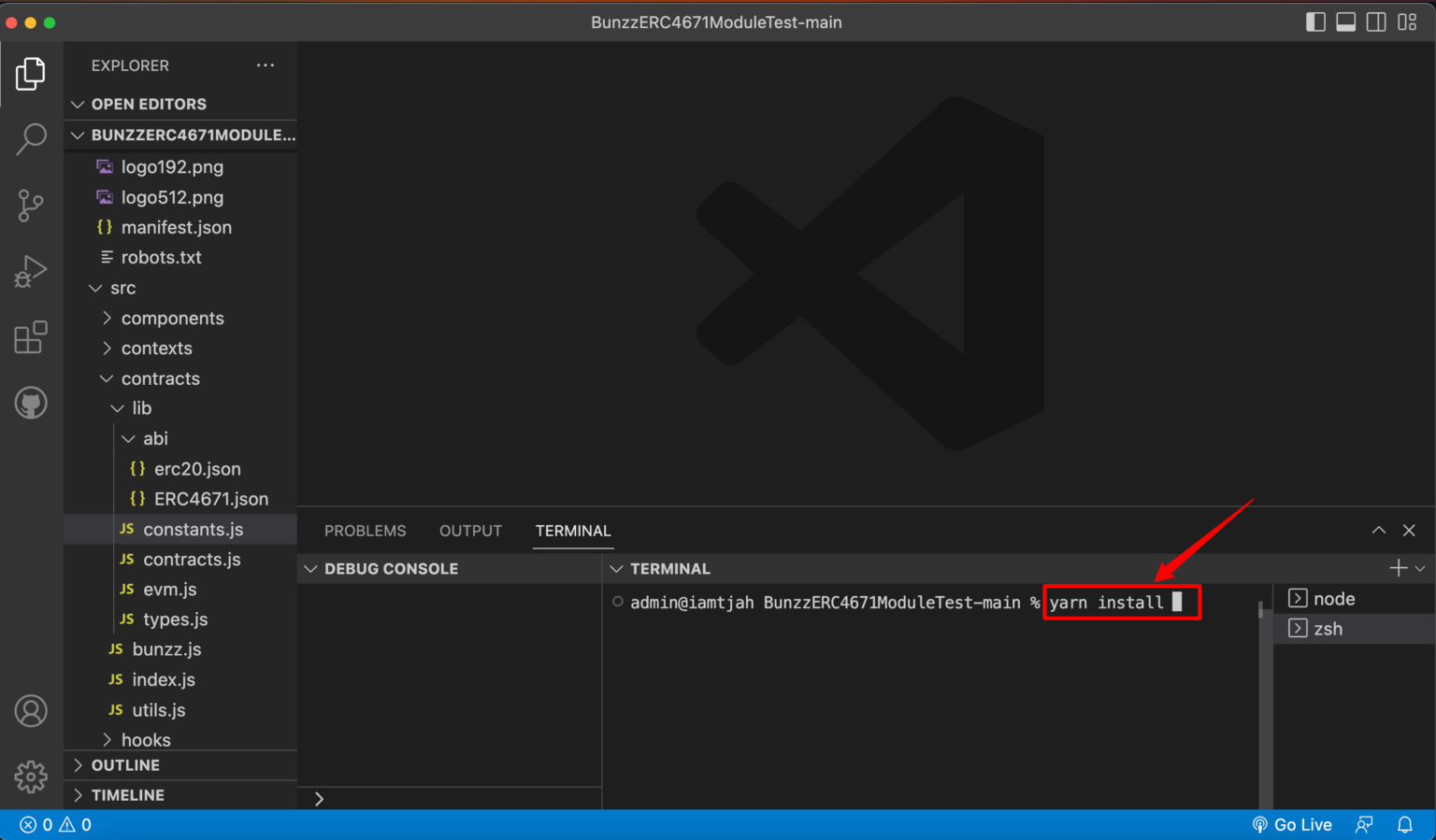Open the Accounts menu
1436x840 pixels.
(31, 711)
